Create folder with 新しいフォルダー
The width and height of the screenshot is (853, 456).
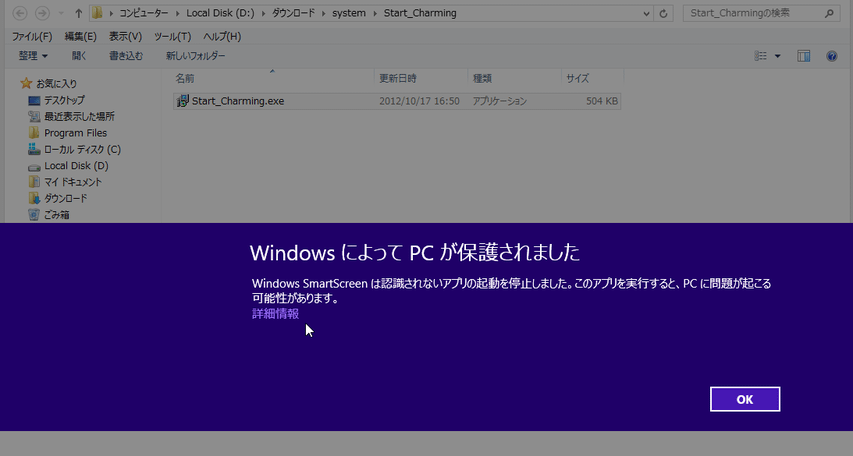[195, 56]
